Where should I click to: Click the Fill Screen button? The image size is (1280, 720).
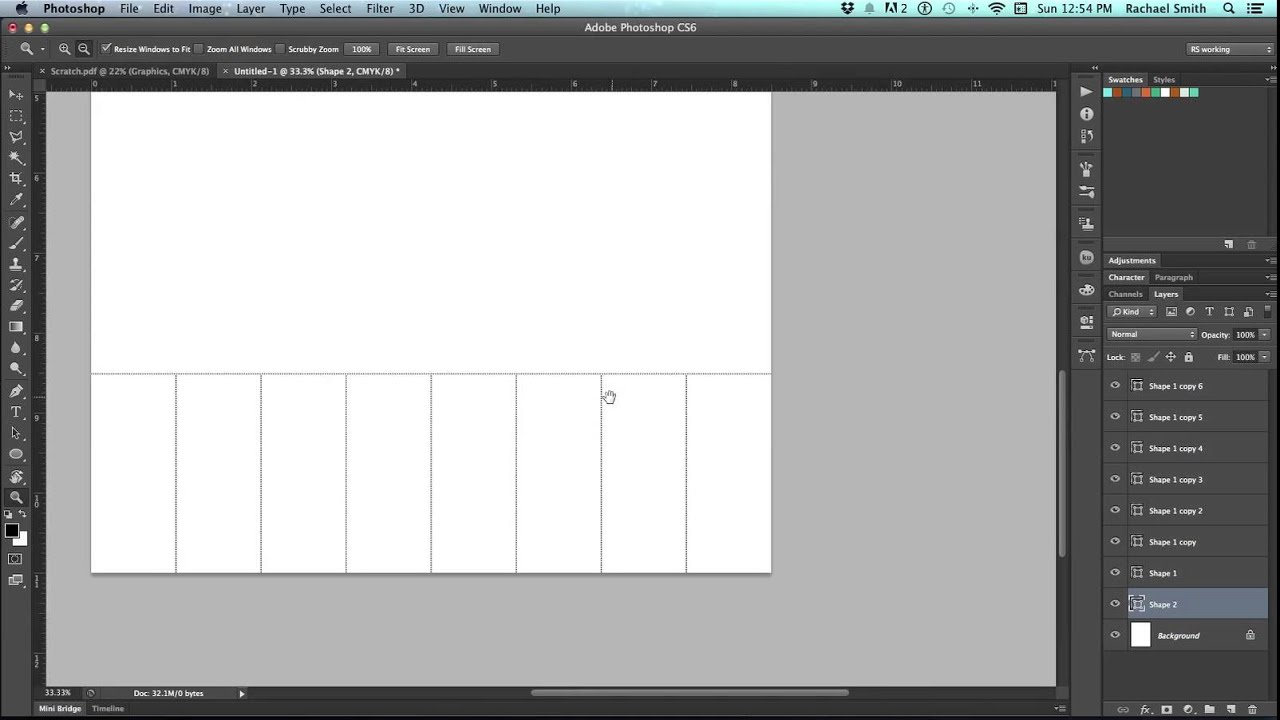473,49
